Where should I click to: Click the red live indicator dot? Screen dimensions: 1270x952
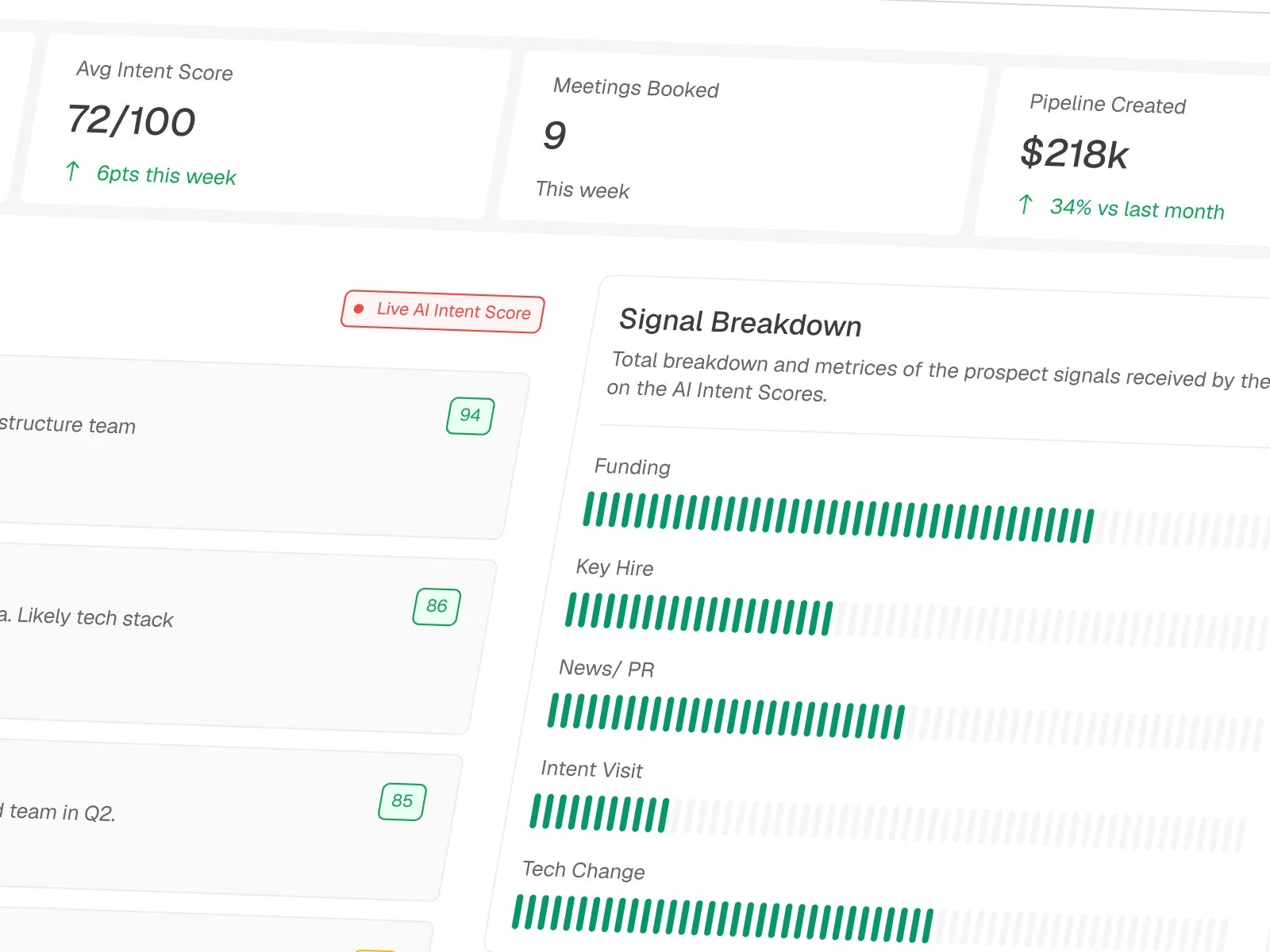pos(359,309)
